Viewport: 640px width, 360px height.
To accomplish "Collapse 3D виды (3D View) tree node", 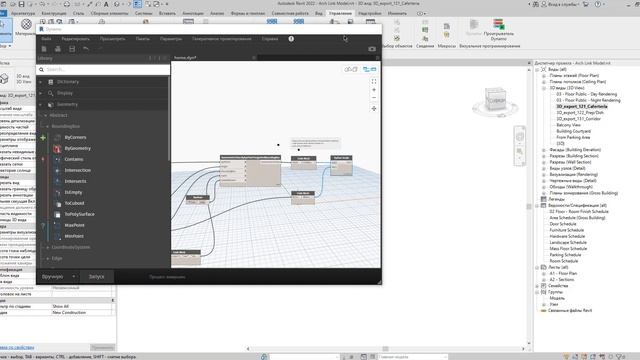I will tap(544, 88).
